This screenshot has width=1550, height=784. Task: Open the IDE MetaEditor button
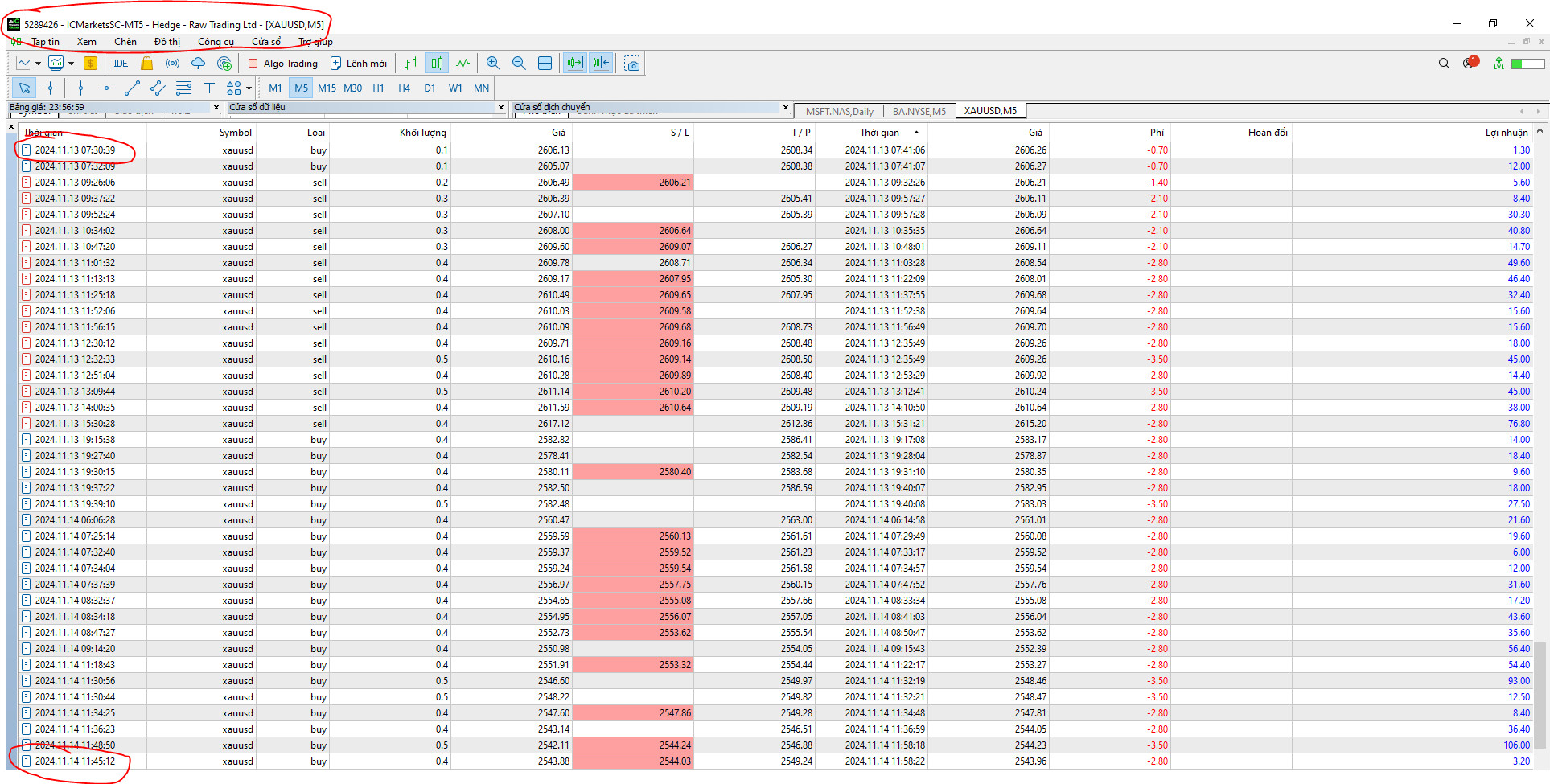click(x=121, y=64)
